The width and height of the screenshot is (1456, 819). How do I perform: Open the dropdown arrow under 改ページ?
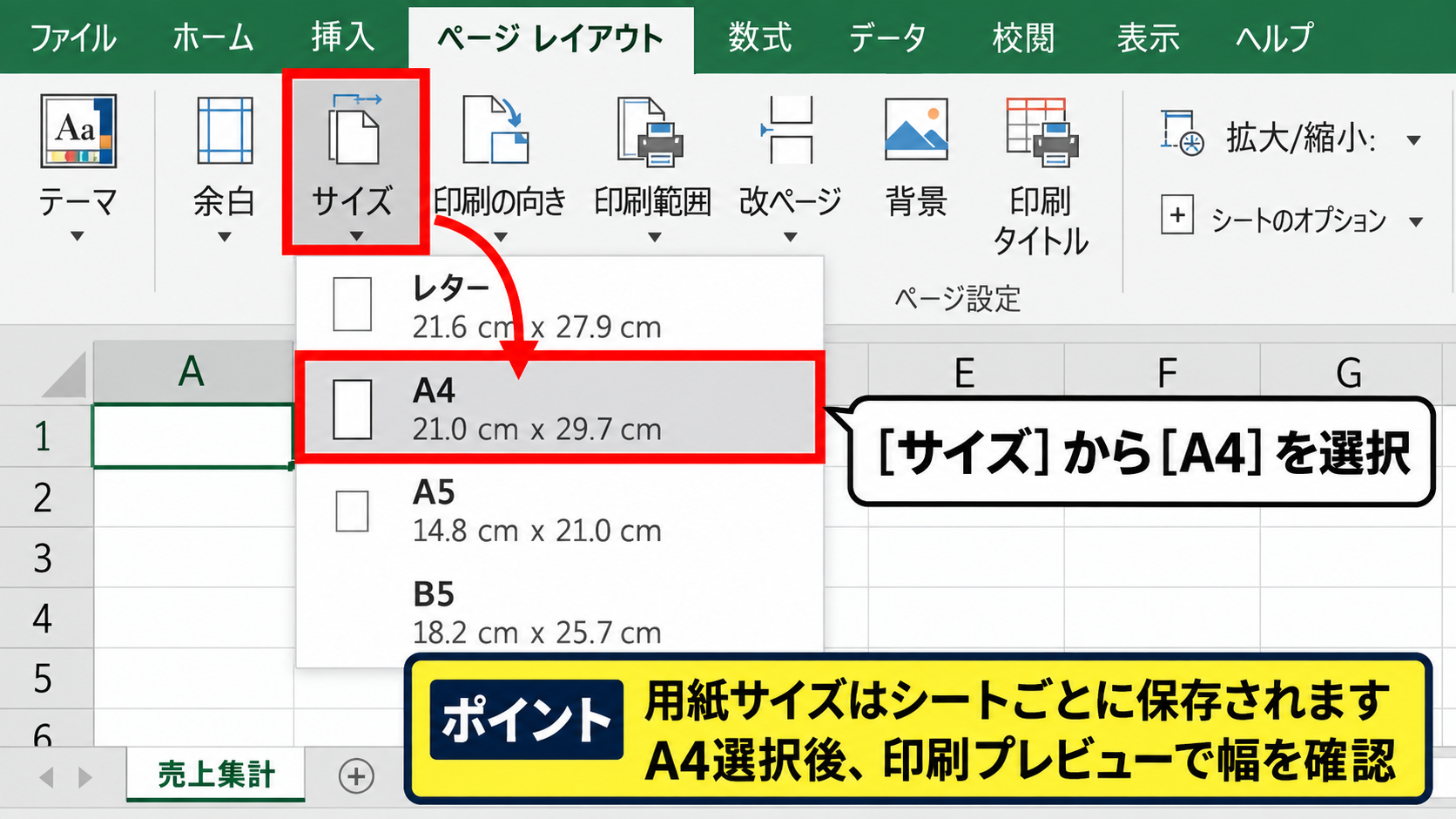(790, 237)
